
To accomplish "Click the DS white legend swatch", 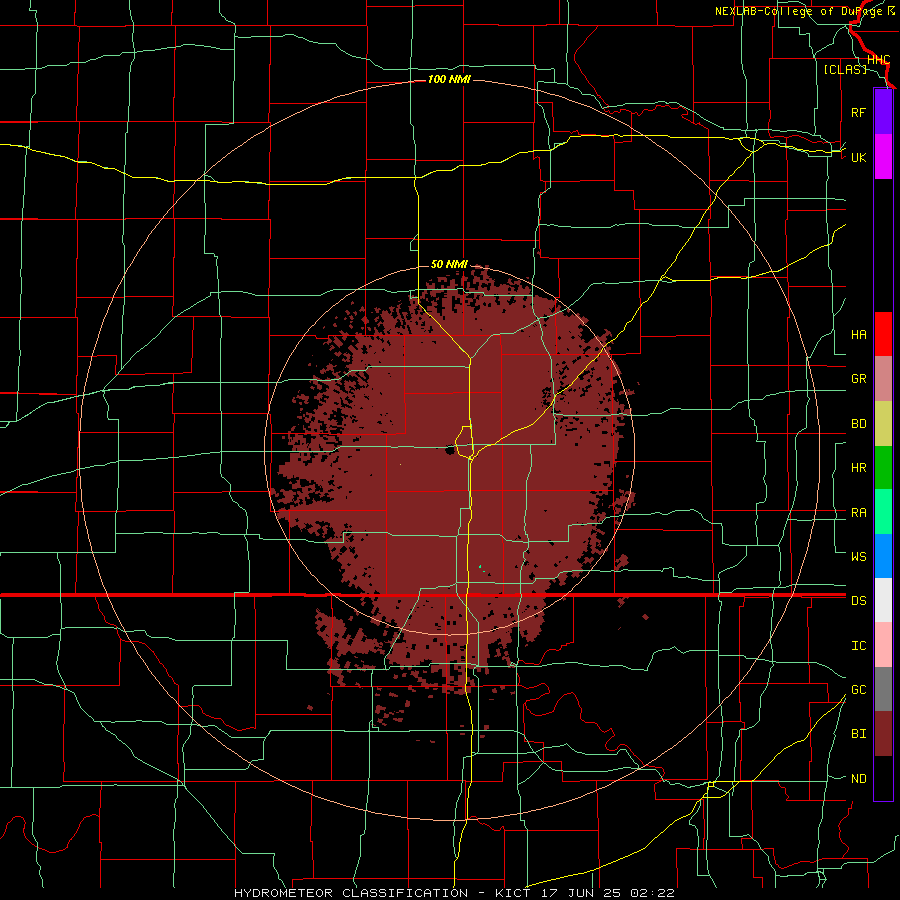I will 883,600.
